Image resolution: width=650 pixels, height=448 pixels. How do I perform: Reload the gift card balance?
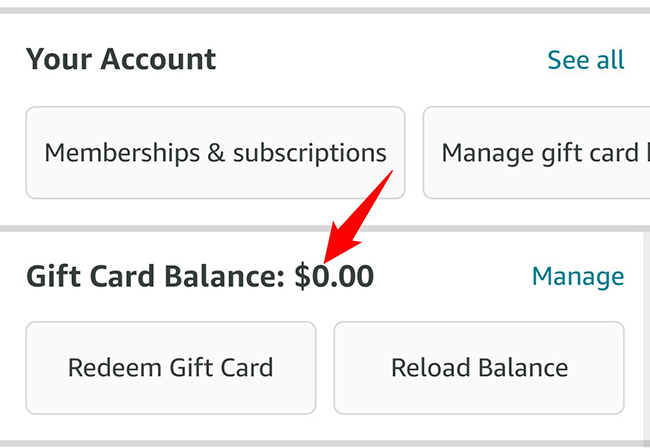coord(479,367)
